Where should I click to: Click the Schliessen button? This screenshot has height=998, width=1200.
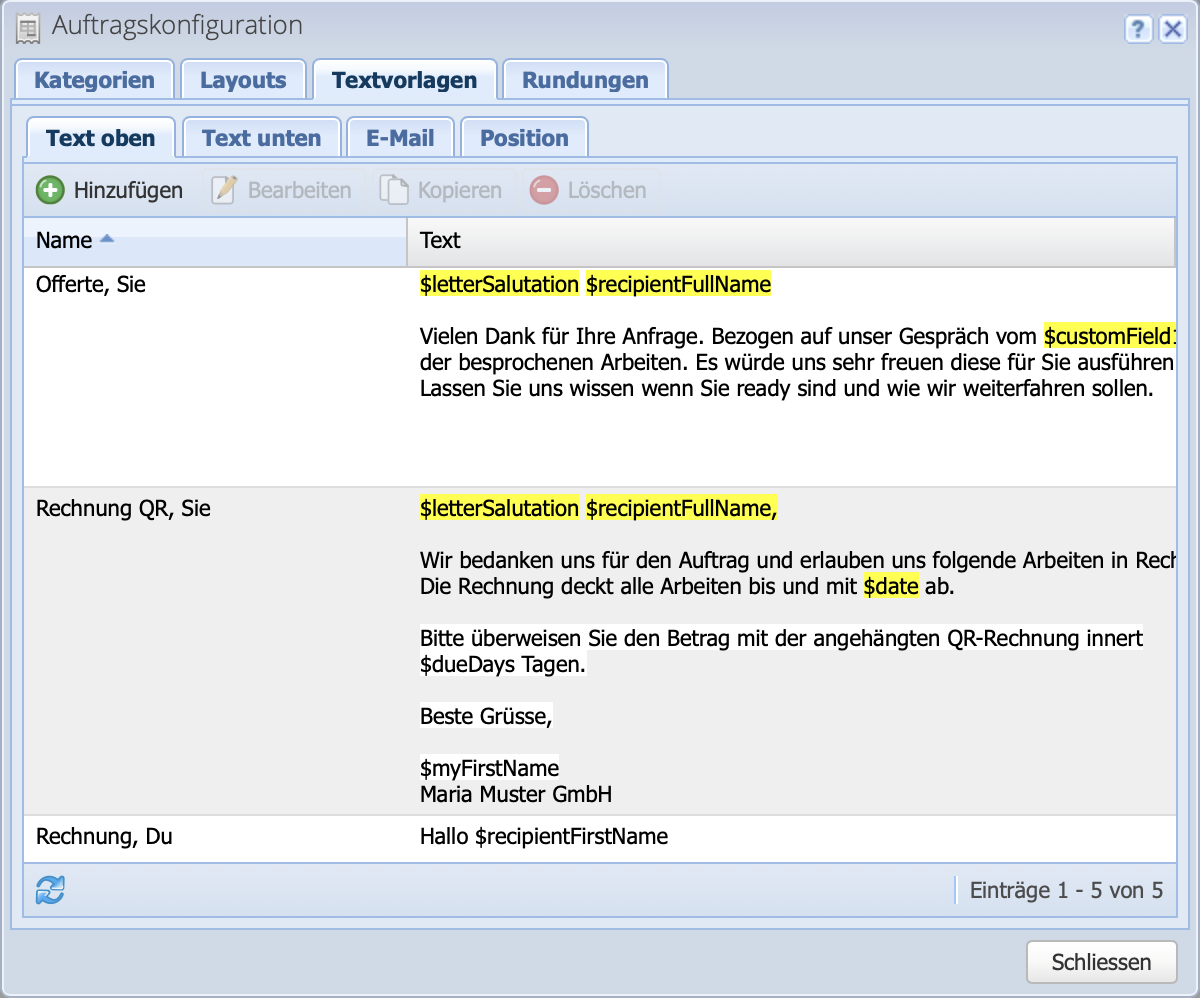pyautogui.click(x=1101, y=961)
